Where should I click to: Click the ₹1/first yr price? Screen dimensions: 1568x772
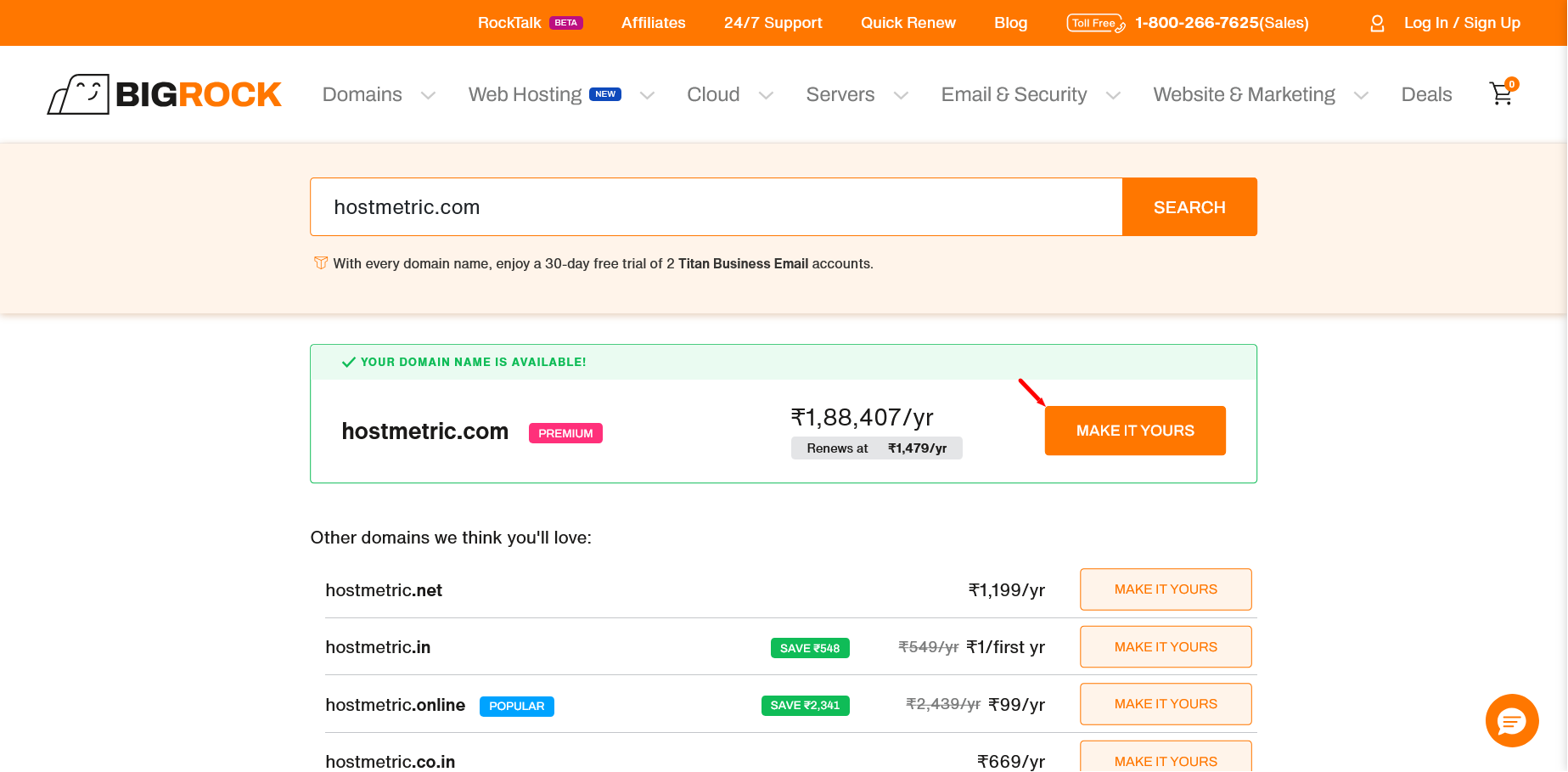click(x=1006, y=647)
